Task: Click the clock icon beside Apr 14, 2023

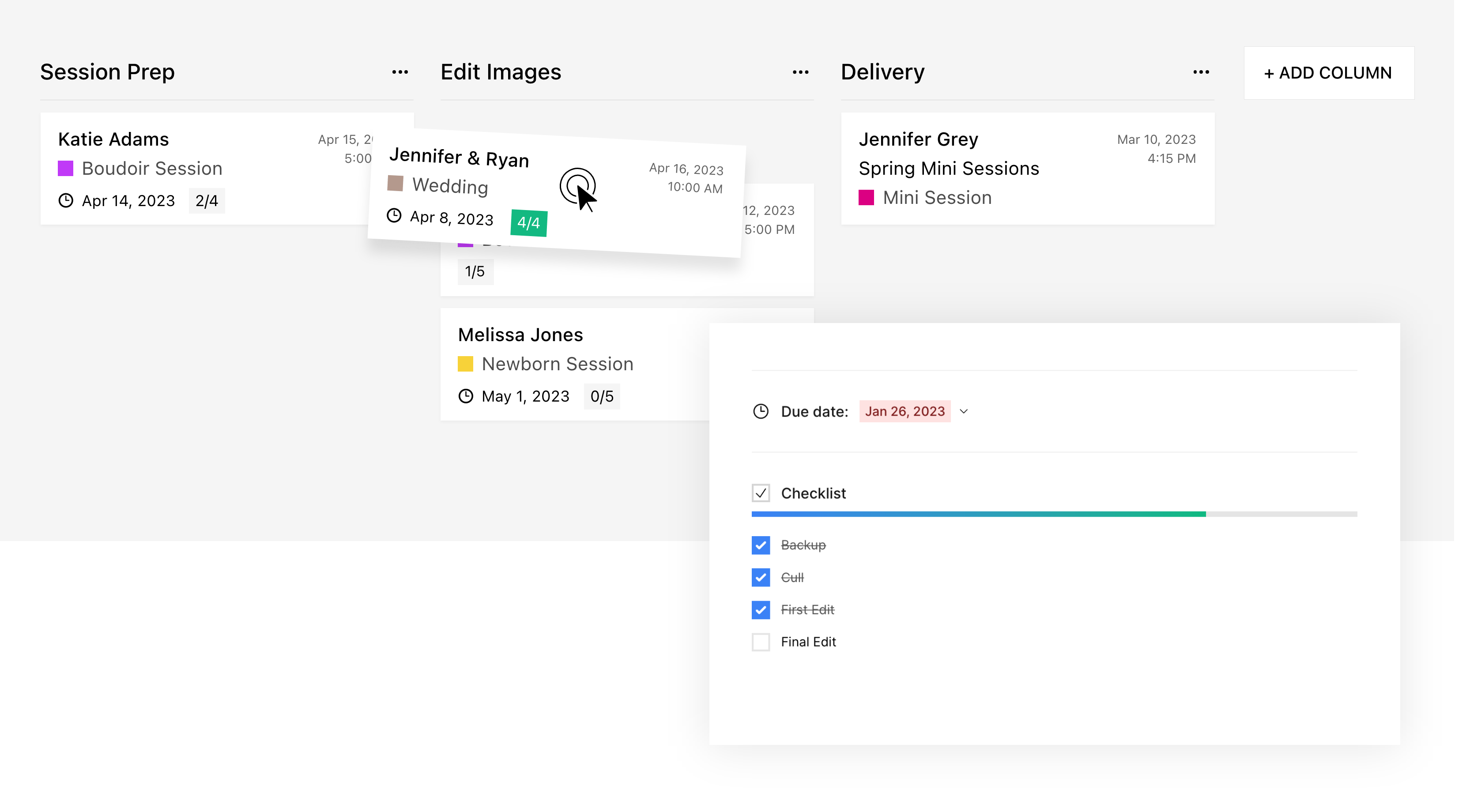Action: 66,202
